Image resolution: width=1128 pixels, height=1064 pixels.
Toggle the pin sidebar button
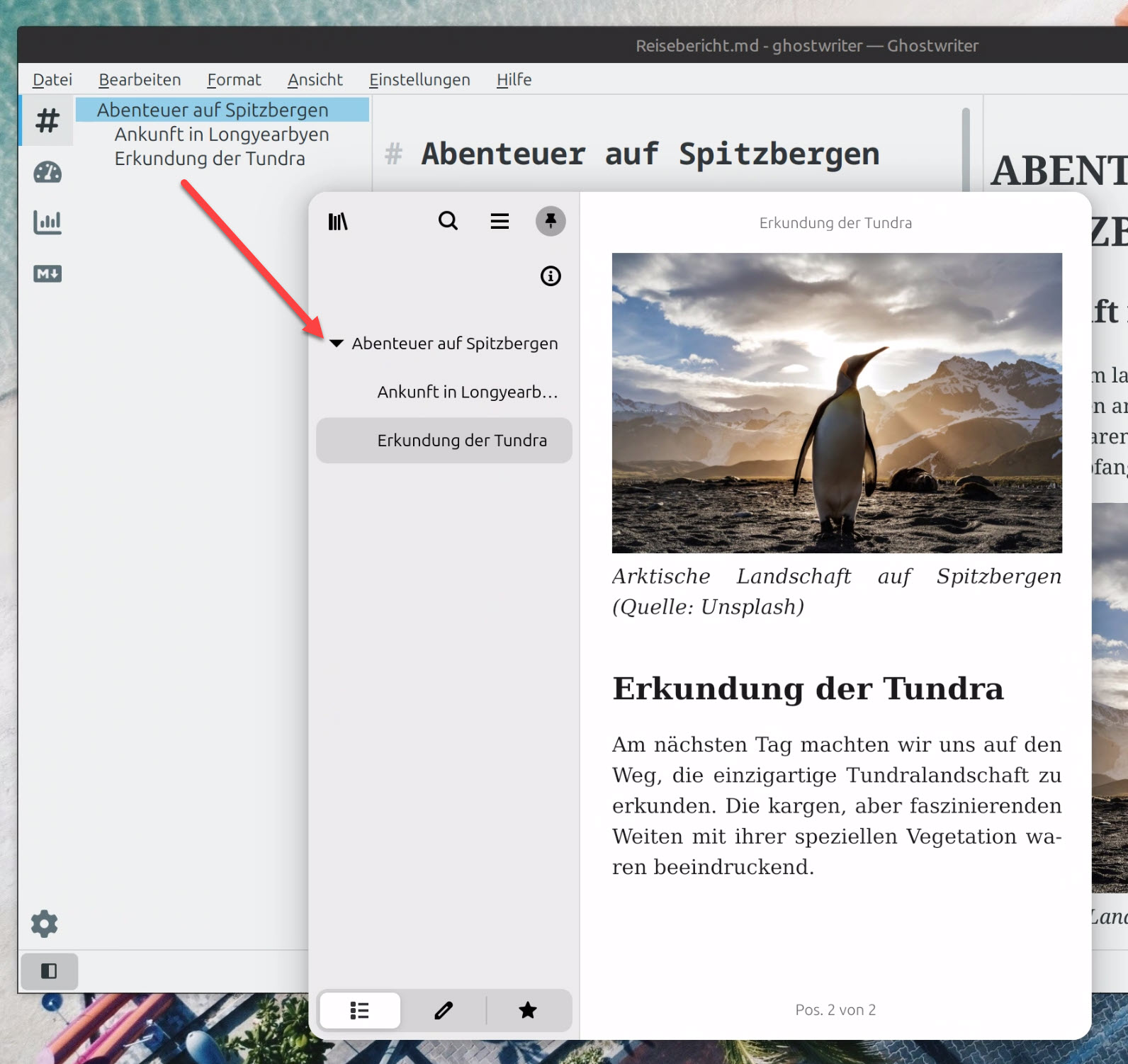point(551,221)
